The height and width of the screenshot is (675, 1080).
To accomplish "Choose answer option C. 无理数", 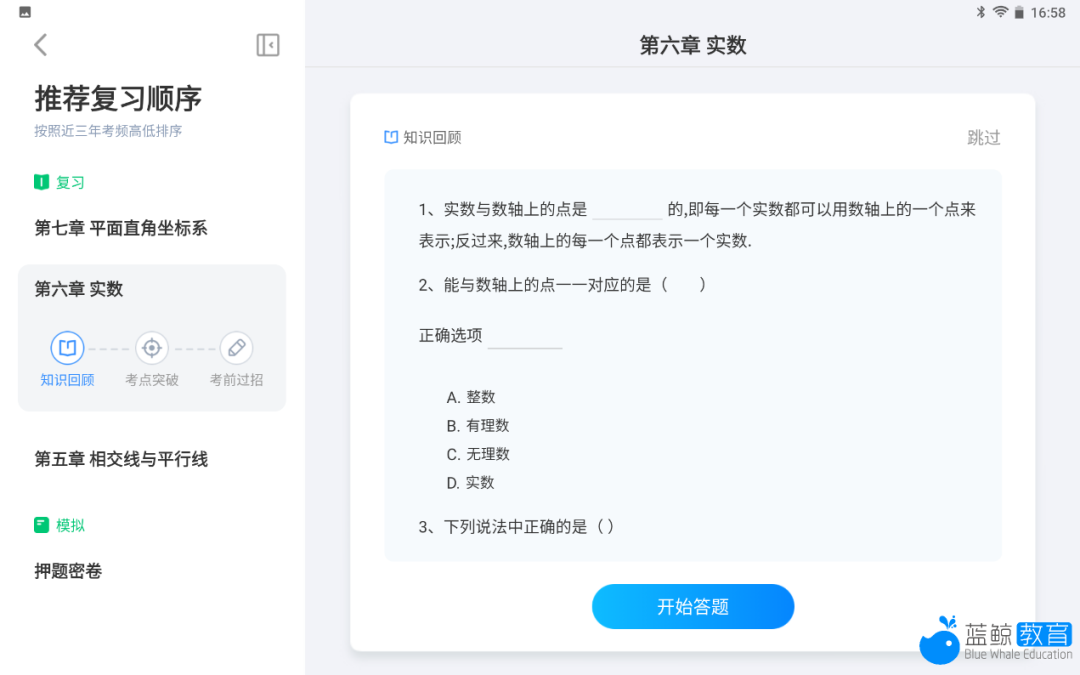I will pyautogui.click(x=478, y=454).
